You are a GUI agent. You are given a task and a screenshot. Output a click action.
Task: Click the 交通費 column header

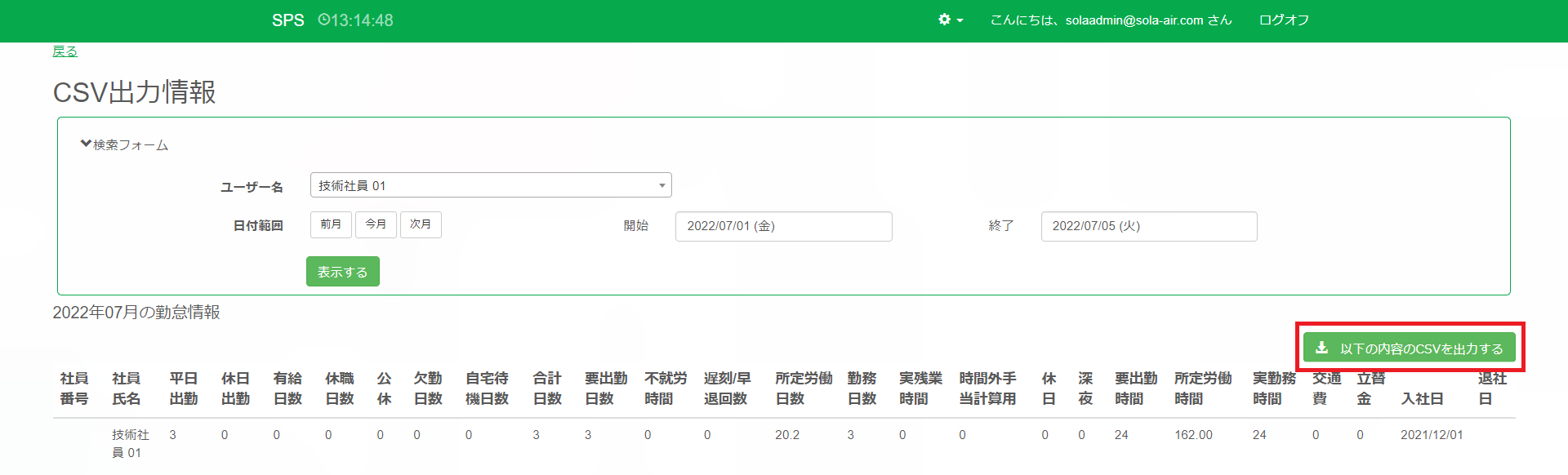pyautogui.click(x=1325, y=388)
